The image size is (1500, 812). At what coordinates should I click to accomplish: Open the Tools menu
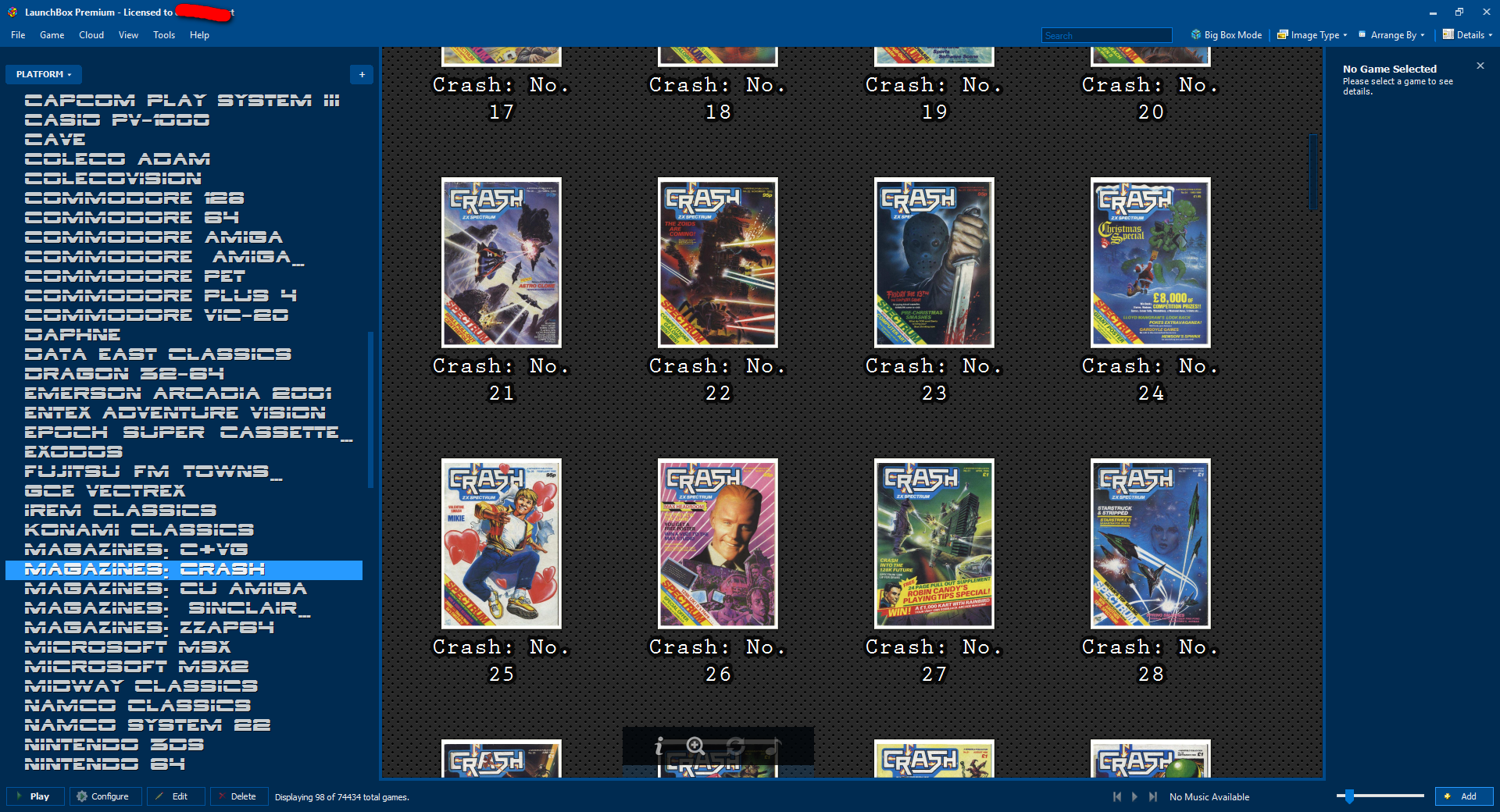(x=164, y=35)
